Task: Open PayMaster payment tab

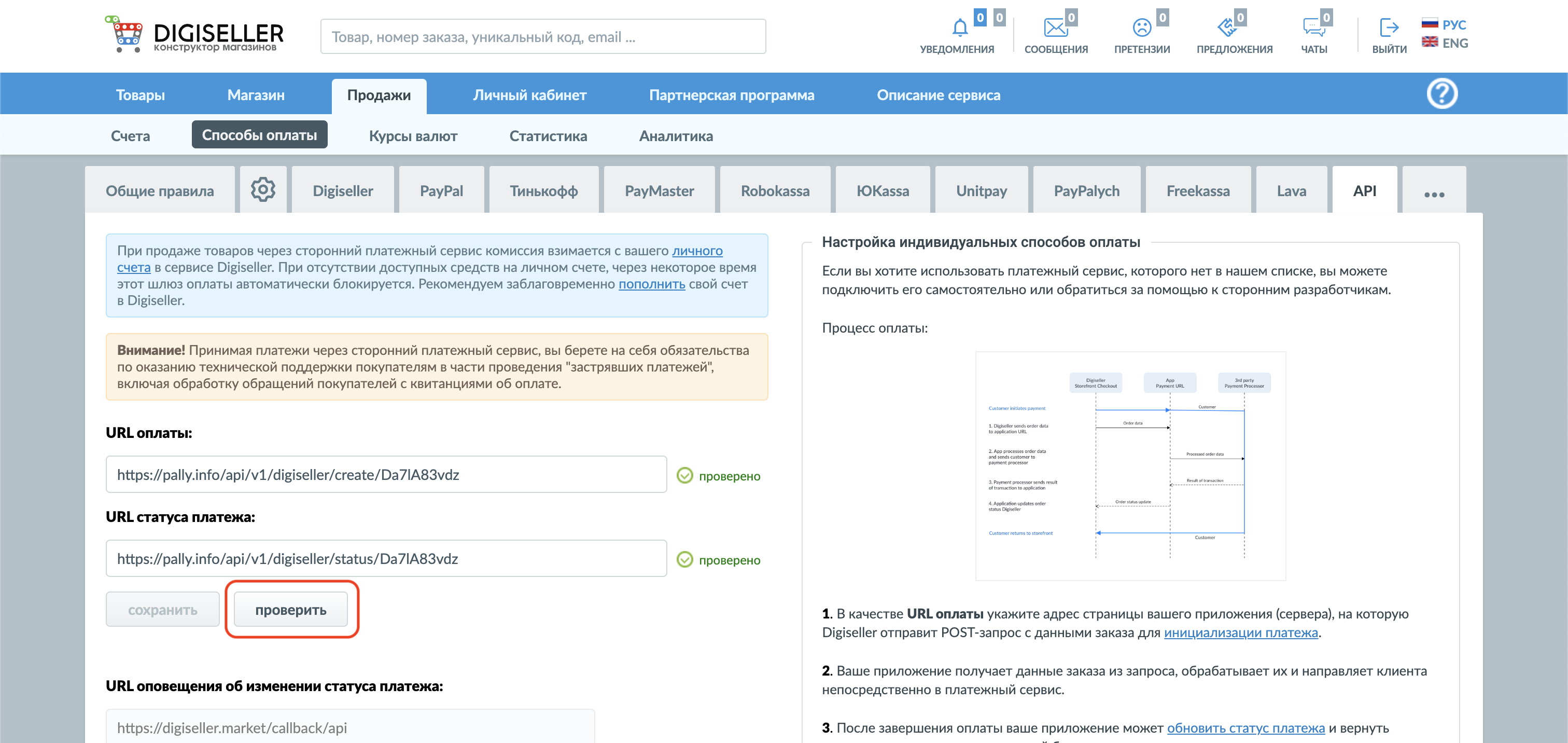Action: (x=659, y=190)
